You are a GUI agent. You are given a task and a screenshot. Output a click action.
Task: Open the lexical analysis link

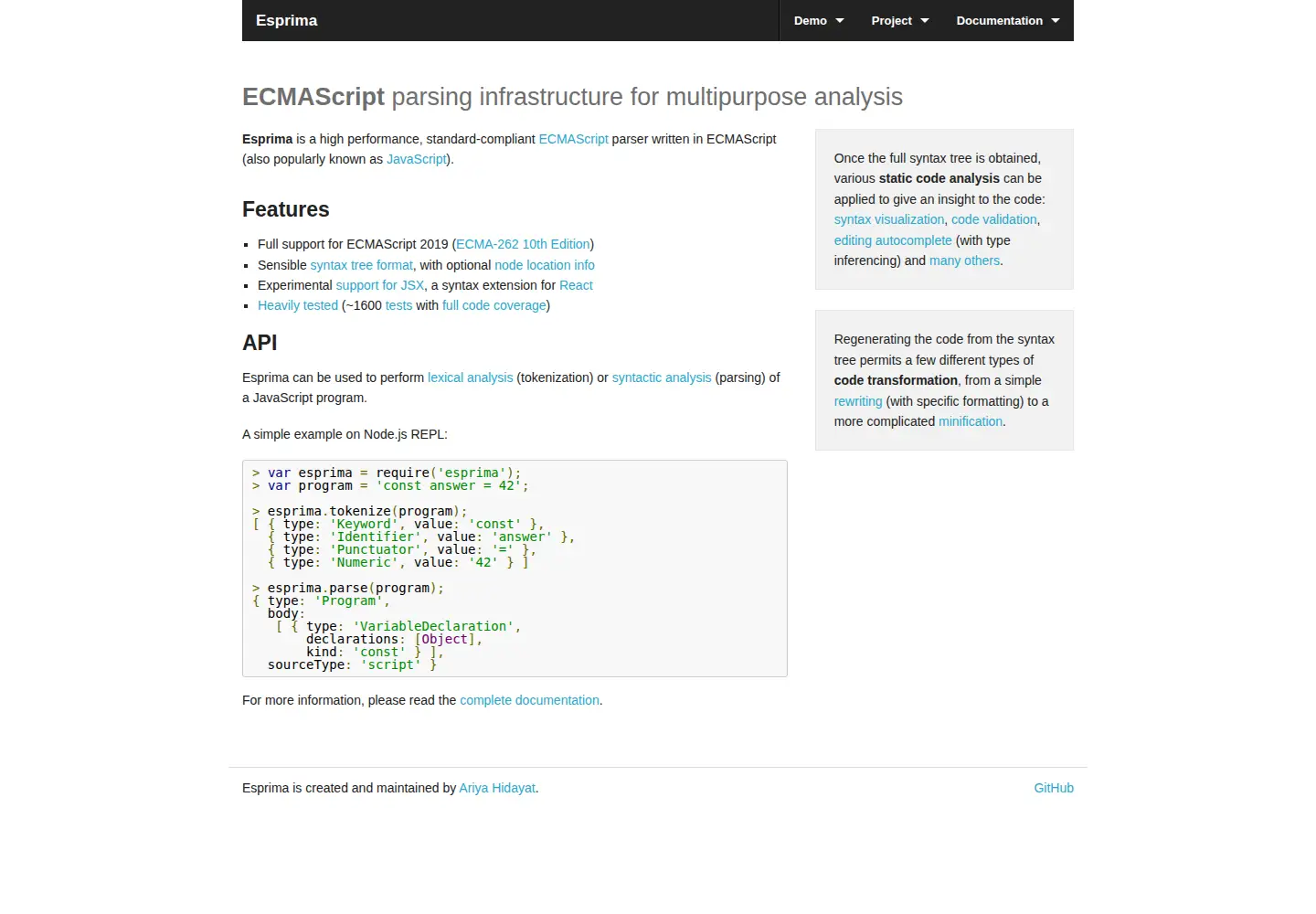pos(471,377)
